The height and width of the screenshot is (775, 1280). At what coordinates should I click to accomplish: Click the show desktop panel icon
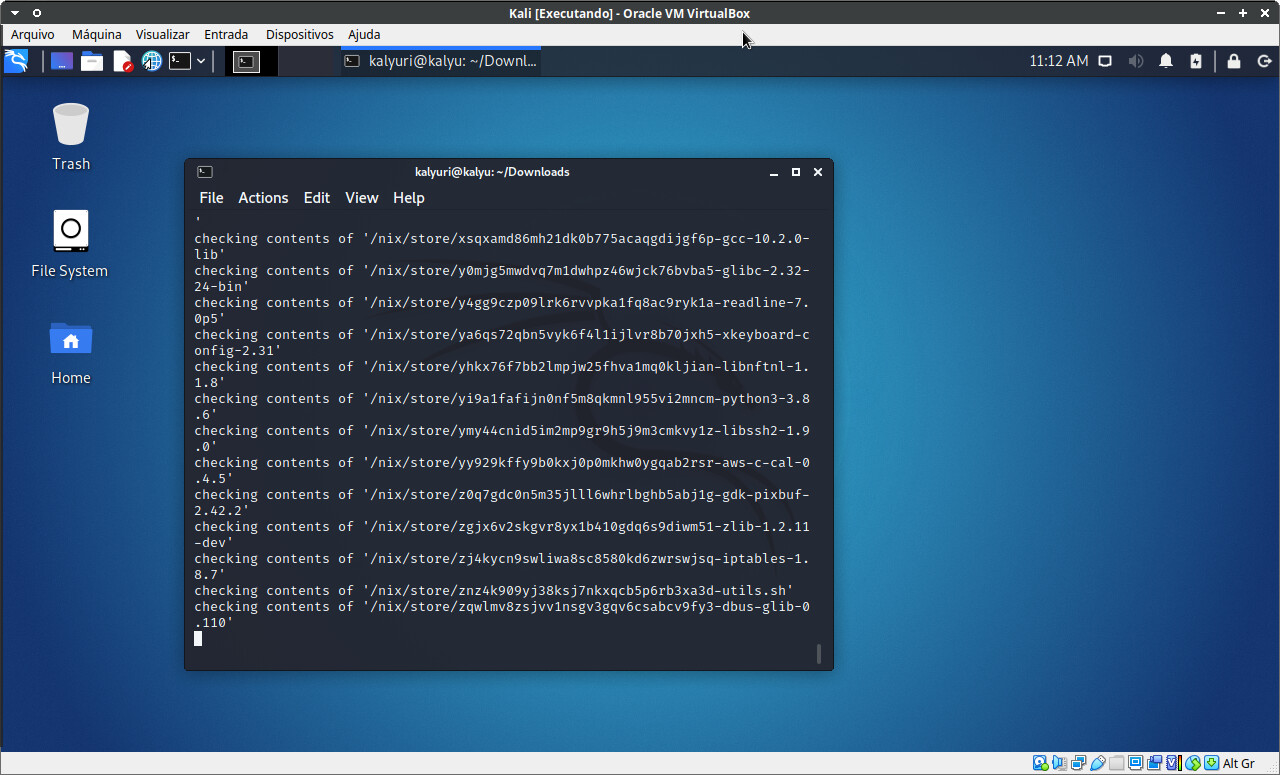(x=62, y=61)
